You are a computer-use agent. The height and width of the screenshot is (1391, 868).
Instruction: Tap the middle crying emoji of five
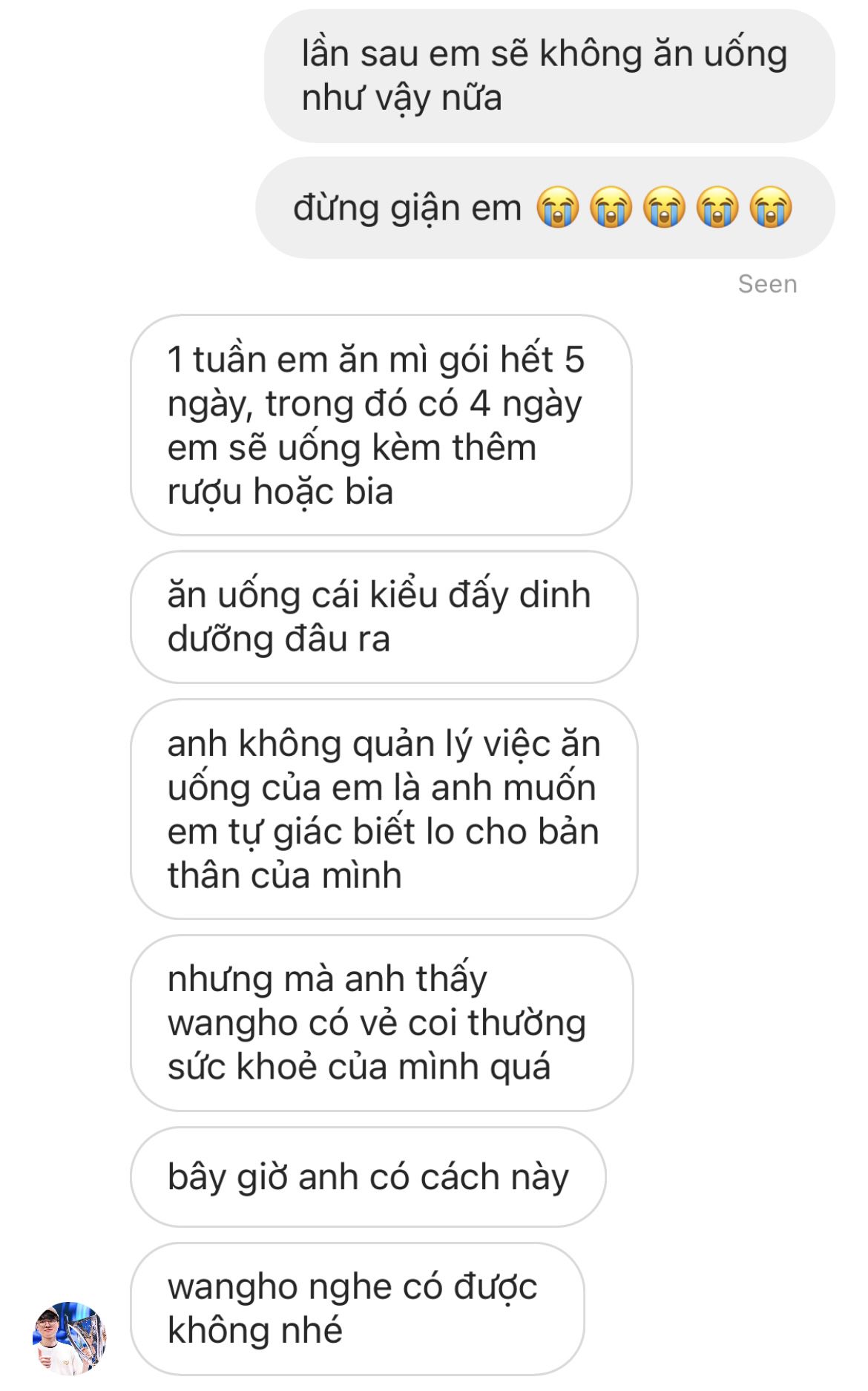point(665,207)
